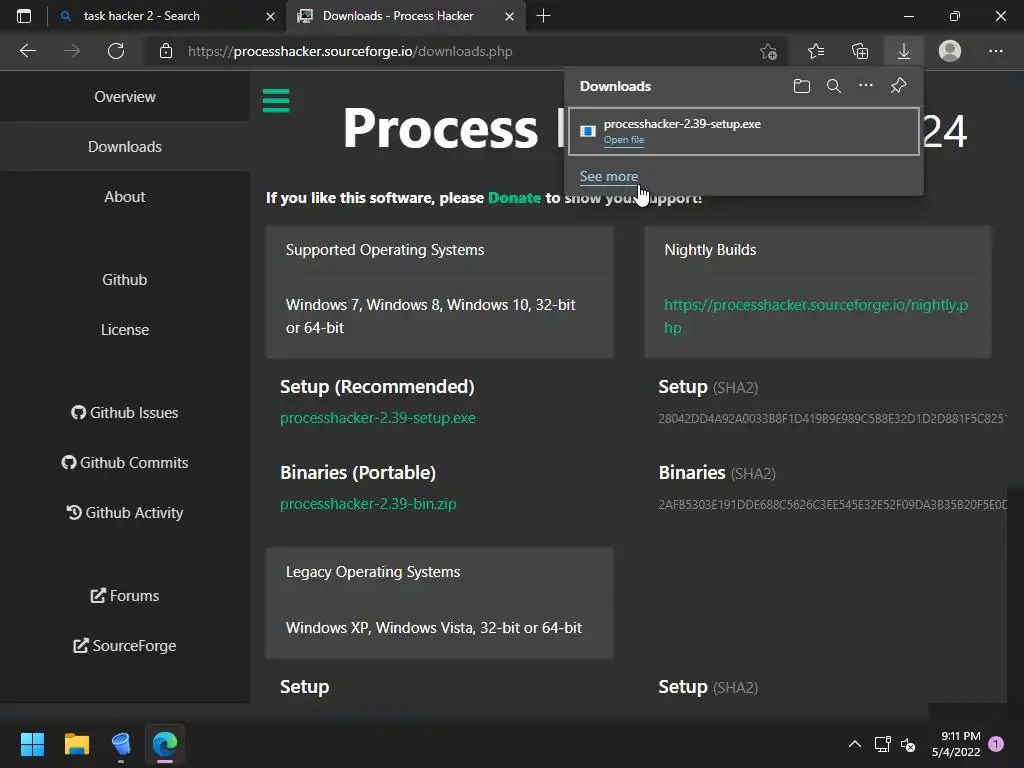This screenshot has width=1024, height=768.
Task: Add this page to favorites
Action: [768, 51]
